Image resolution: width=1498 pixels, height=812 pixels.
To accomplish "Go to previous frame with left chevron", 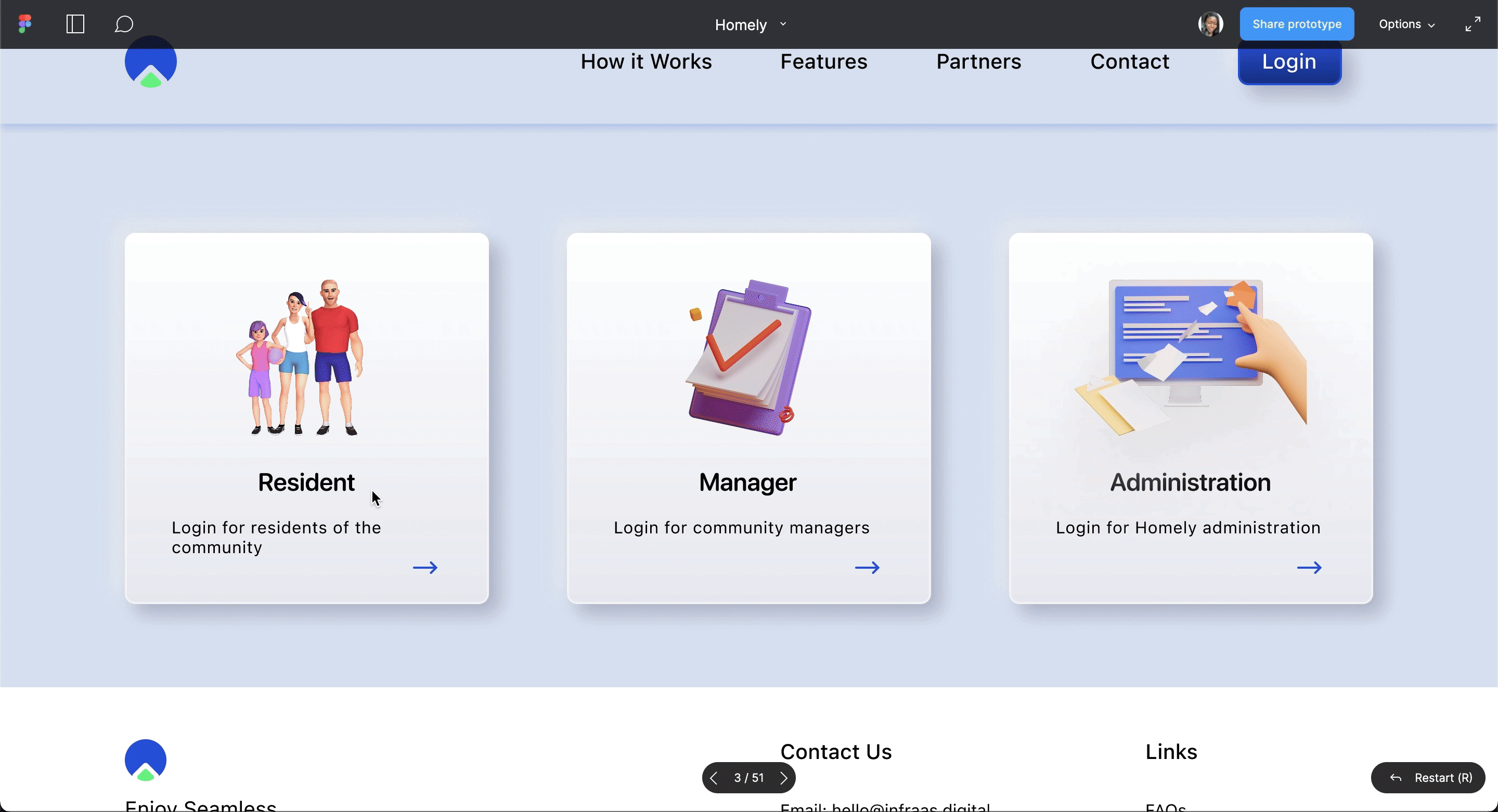I will coord(714,778).
